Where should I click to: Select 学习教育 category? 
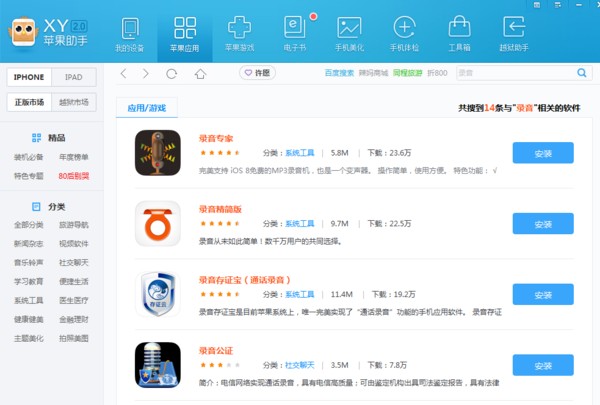tap(29, 281)
